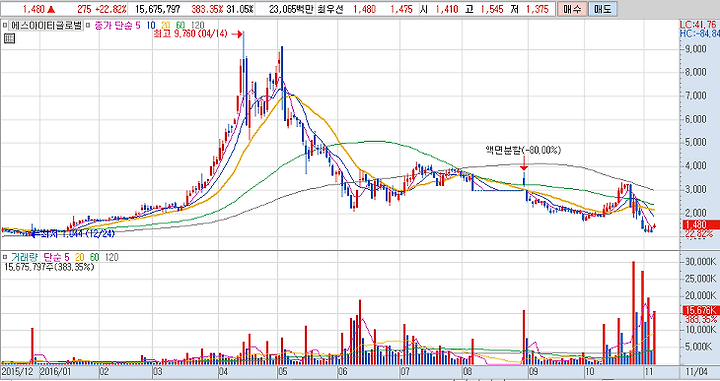The height and width of the screenshot is (381, 720).
Task: Select the blue 10-day moving average label
Action: pos(151,26)
